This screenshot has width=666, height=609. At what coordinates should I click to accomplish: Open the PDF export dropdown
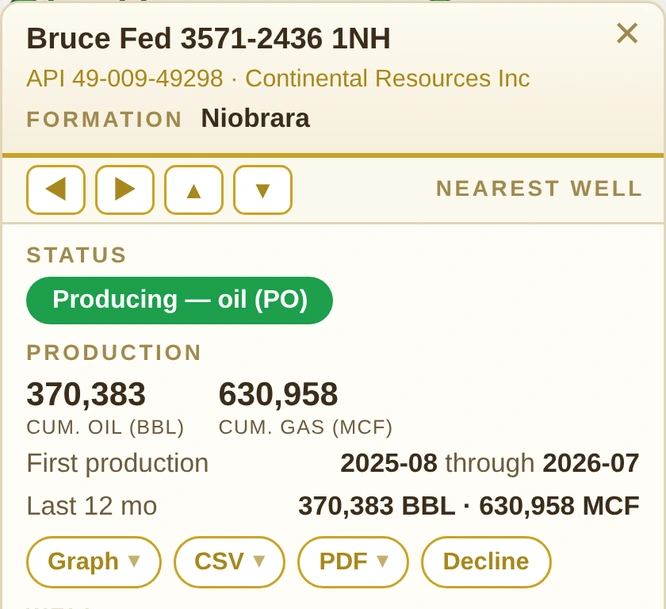click(x=353, y=562)
